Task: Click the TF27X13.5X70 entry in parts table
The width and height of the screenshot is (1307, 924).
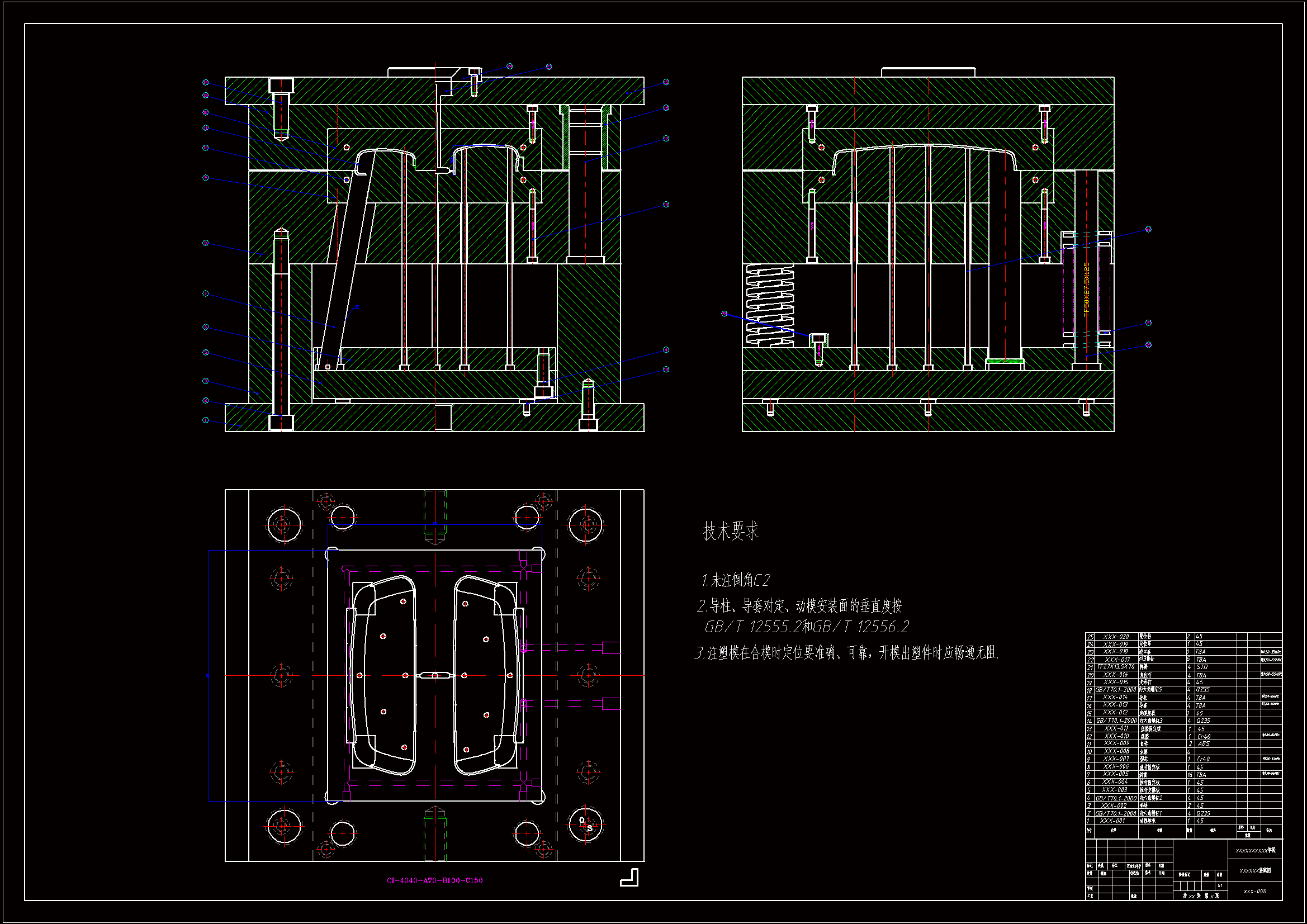Action: (x=1116, y=666)
